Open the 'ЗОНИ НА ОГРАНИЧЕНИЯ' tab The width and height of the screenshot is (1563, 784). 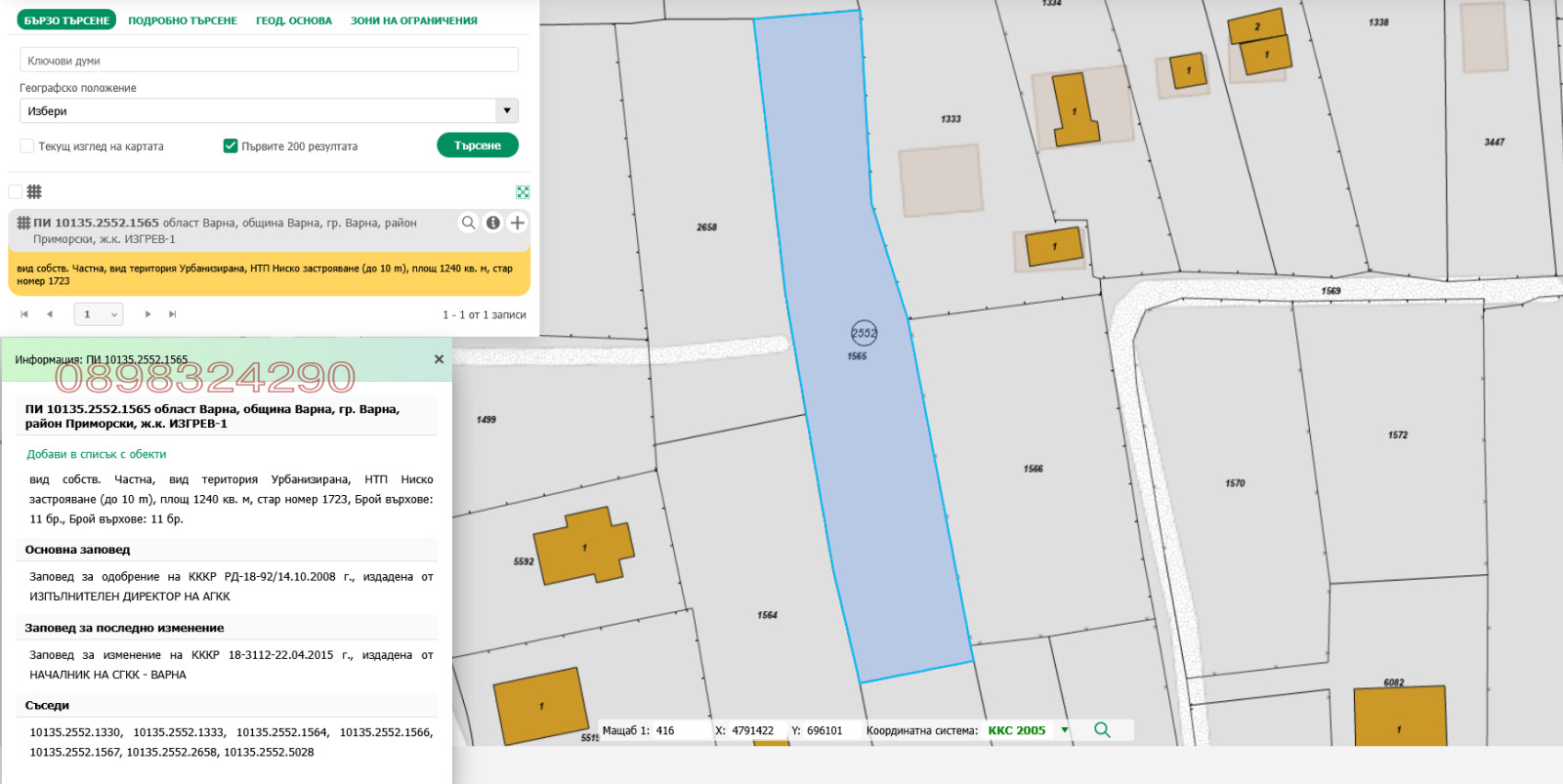click(414, 21)
